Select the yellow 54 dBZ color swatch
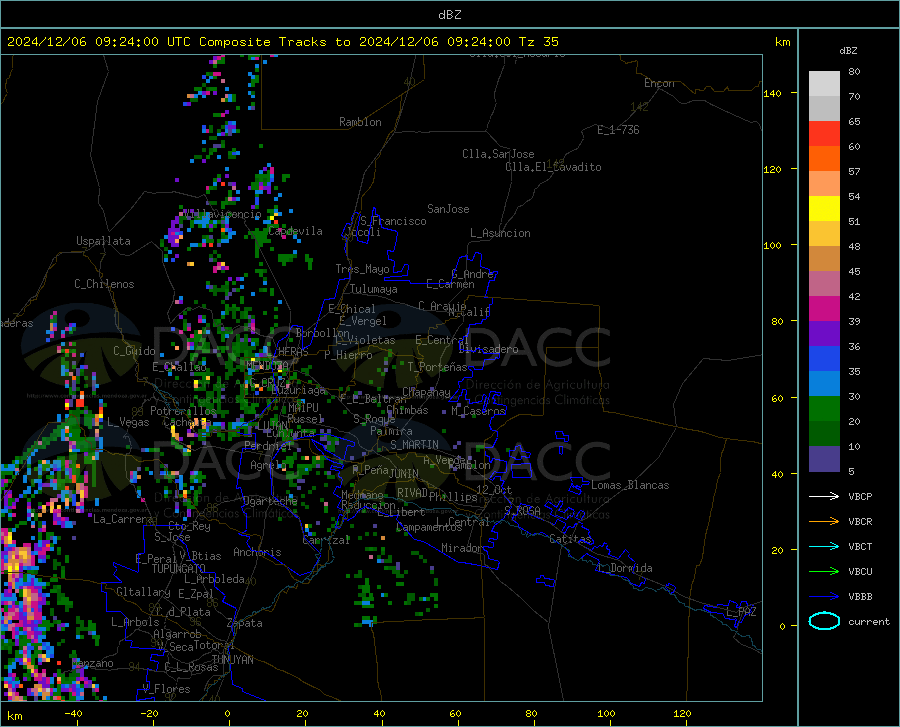 pos(824,209)
